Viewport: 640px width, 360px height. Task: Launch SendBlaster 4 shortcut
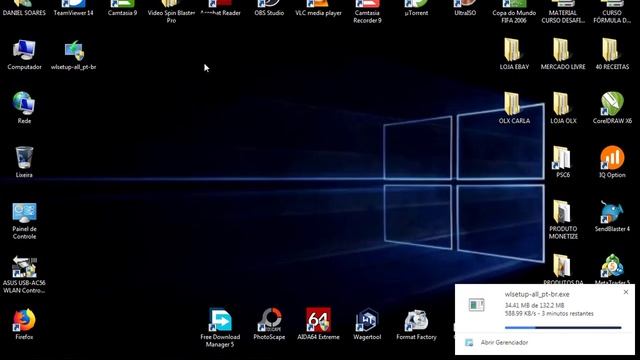point(612,216)
